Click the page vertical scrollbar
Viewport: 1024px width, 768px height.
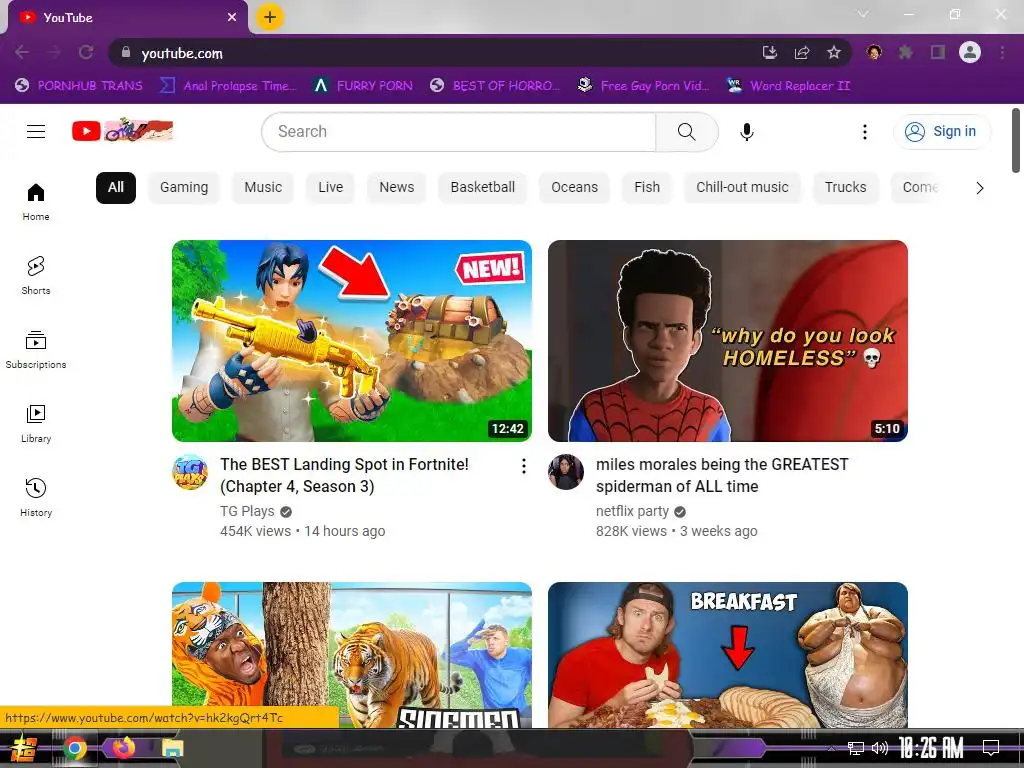[x=1016, y=140]
